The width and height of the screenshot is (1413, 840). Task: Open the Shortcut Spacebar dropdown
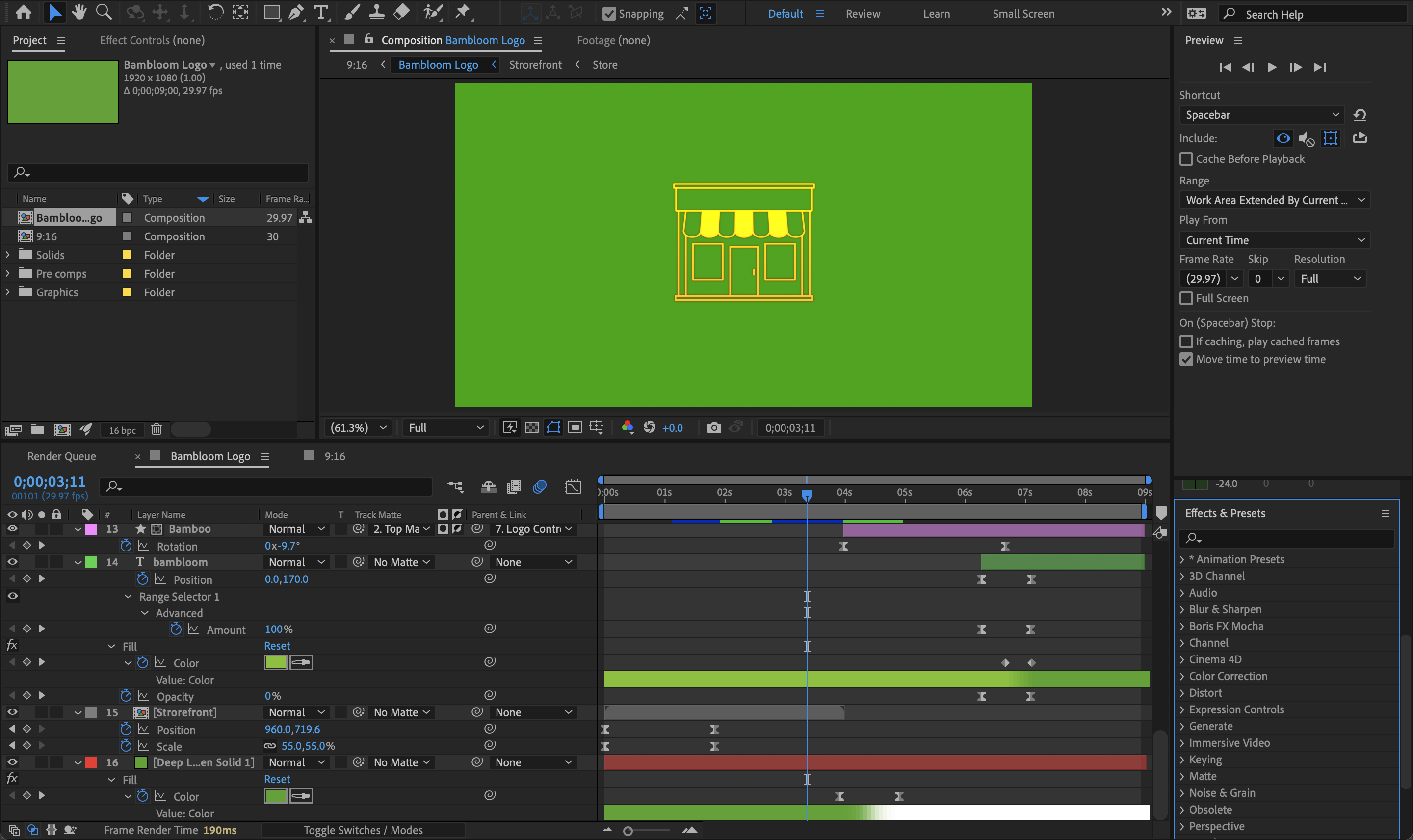(1262, 115)
